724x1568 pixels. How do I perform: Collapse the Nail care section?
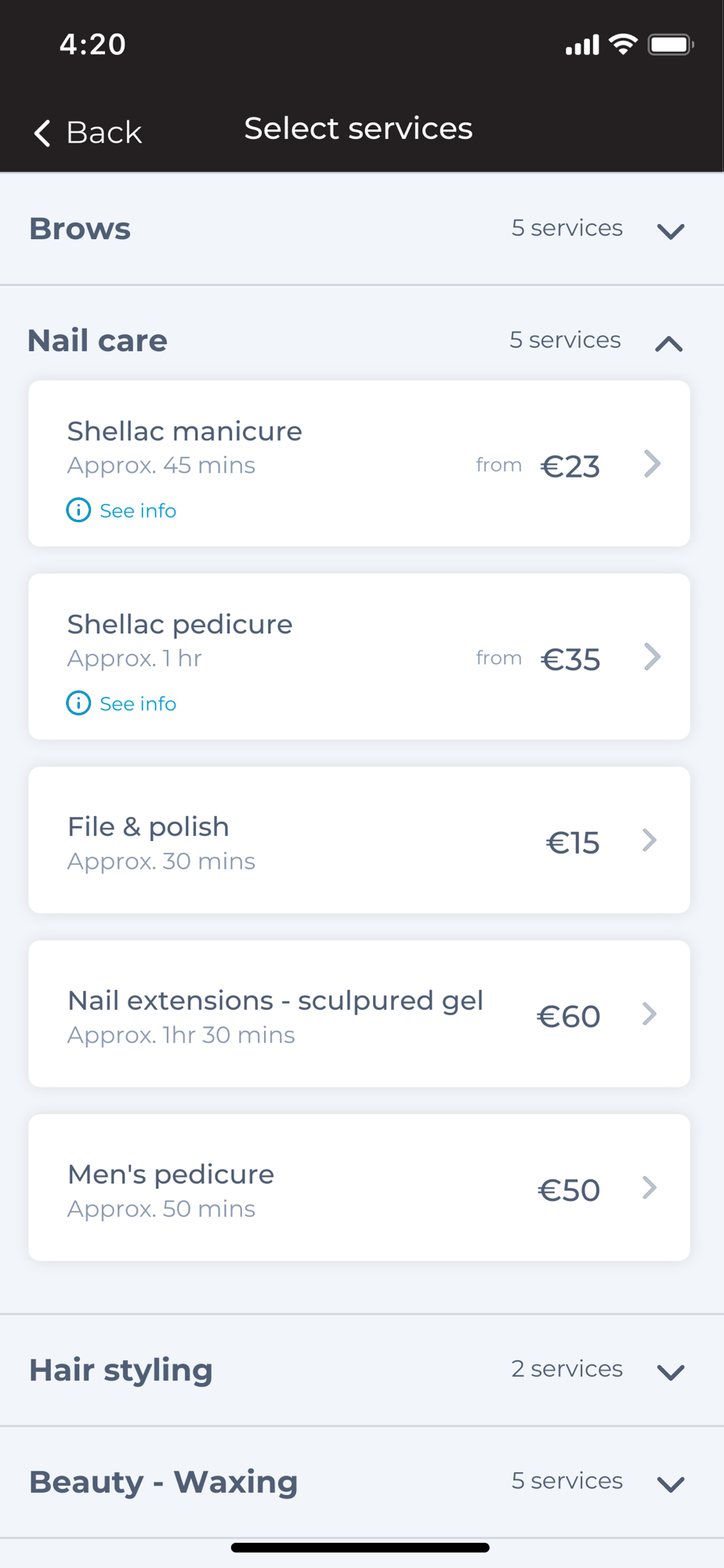click(x=669, y=343)
